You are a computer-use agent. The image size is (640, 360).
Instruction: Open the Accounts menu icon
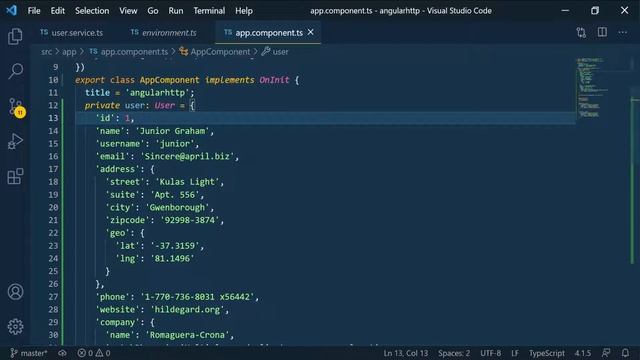point(15,292)
